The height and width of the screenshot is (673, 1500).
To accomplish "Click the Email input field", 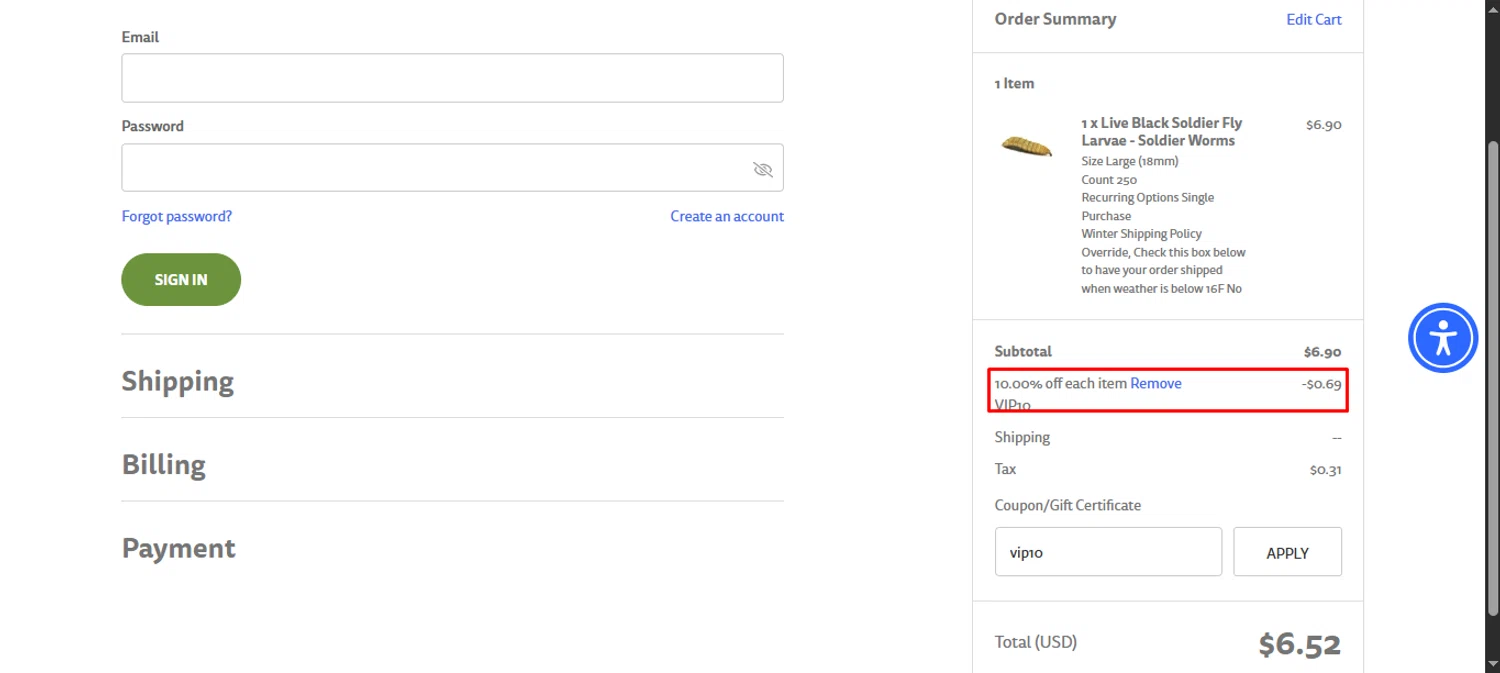I will [x=452, y=78].
